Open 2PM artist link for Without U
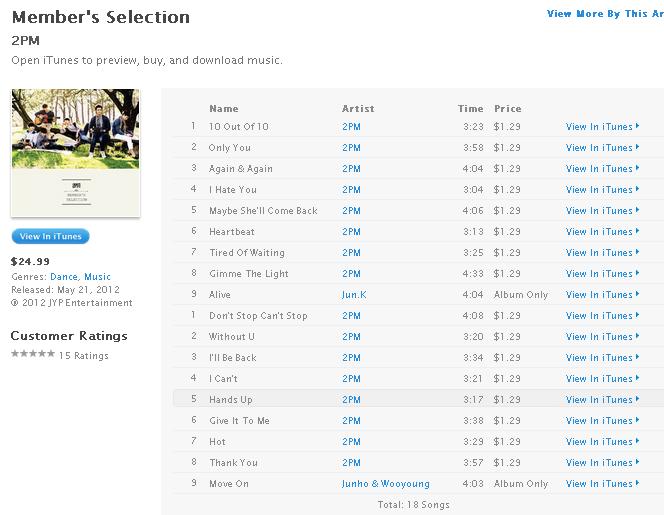Viewport: 664px width, 515px height. point(351,337)
